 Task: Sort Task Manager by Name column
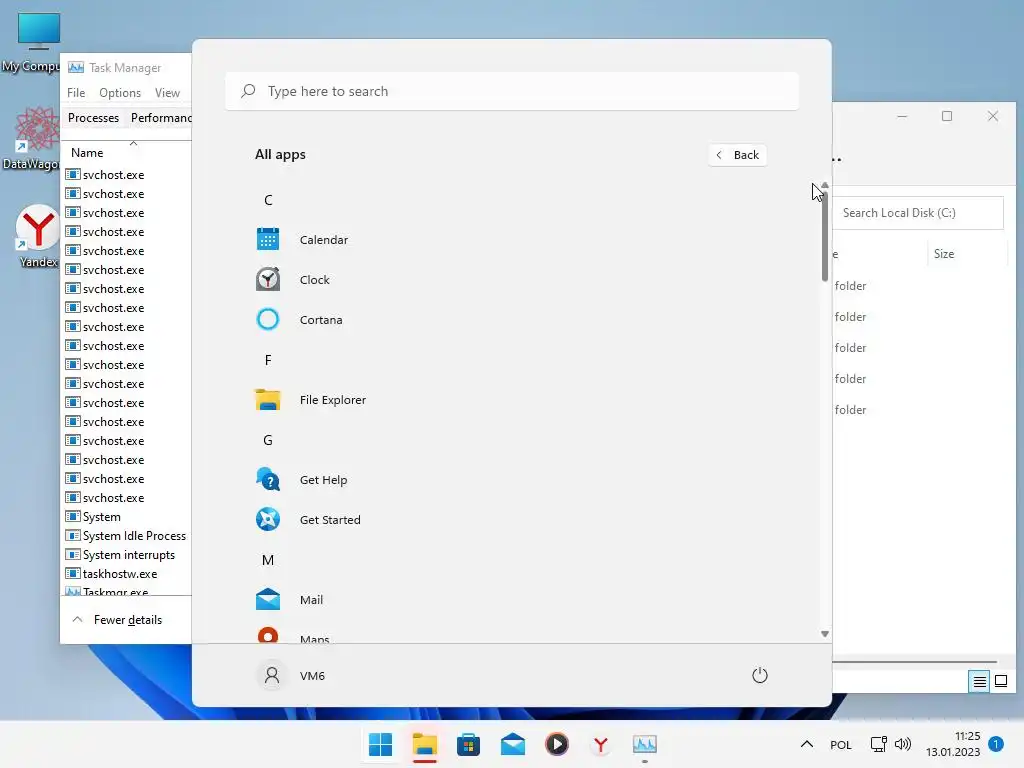pyautogui.click(x=128, y=153)
